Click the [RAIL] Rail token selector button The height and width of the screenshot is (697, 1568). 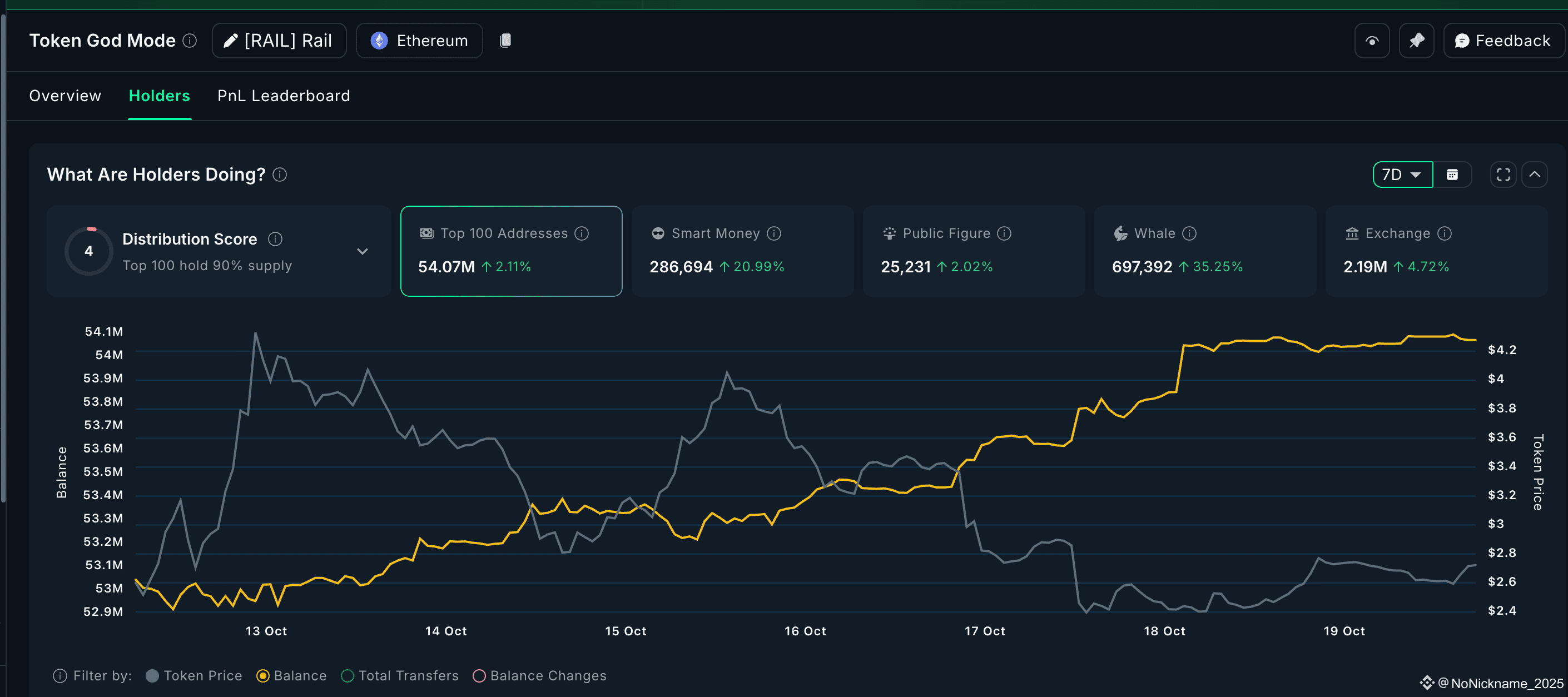pyautogui.click(x=279, y=41)
